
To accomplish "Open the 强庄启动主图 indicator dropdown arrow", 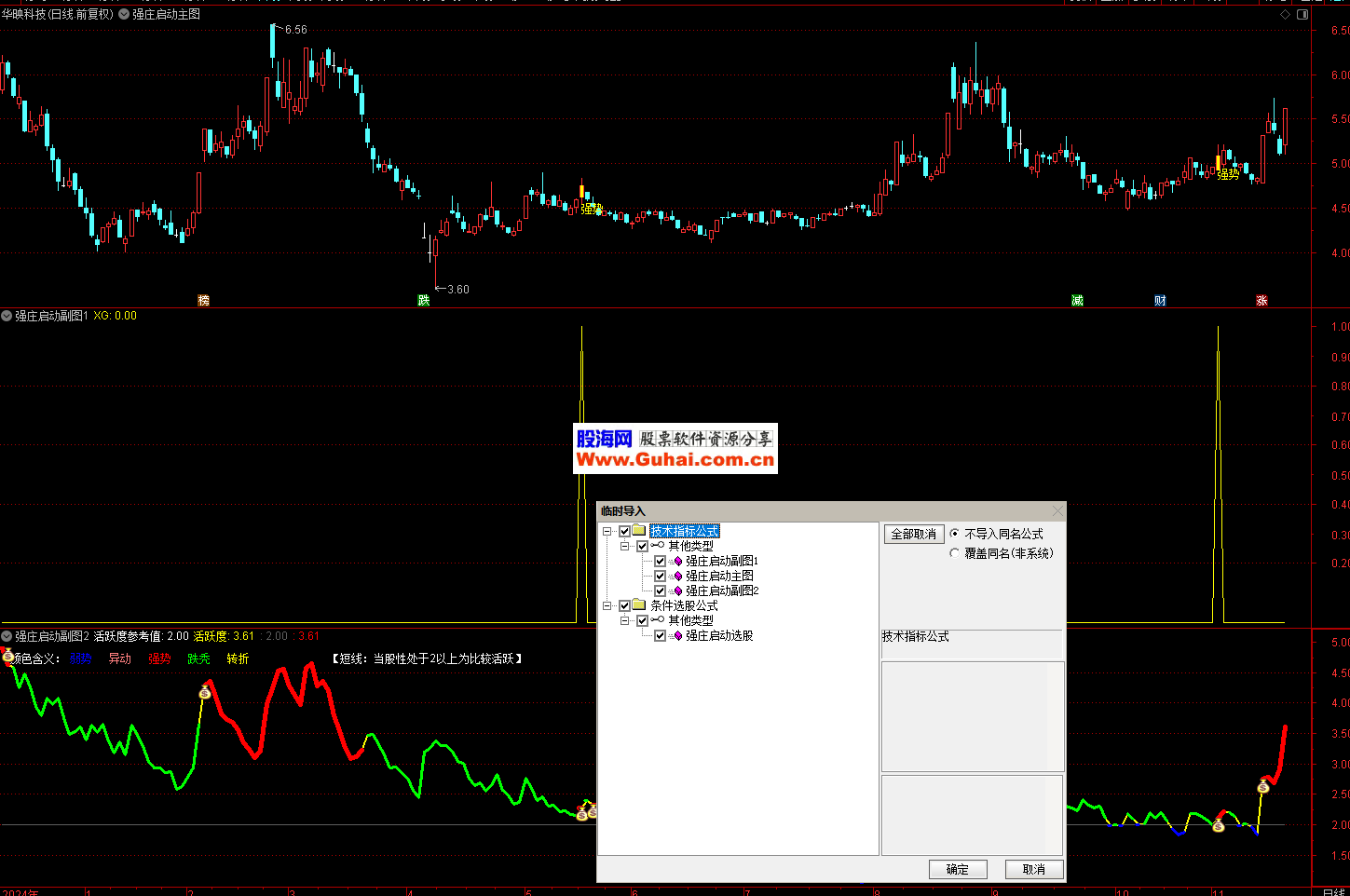I will coord(124,15).
